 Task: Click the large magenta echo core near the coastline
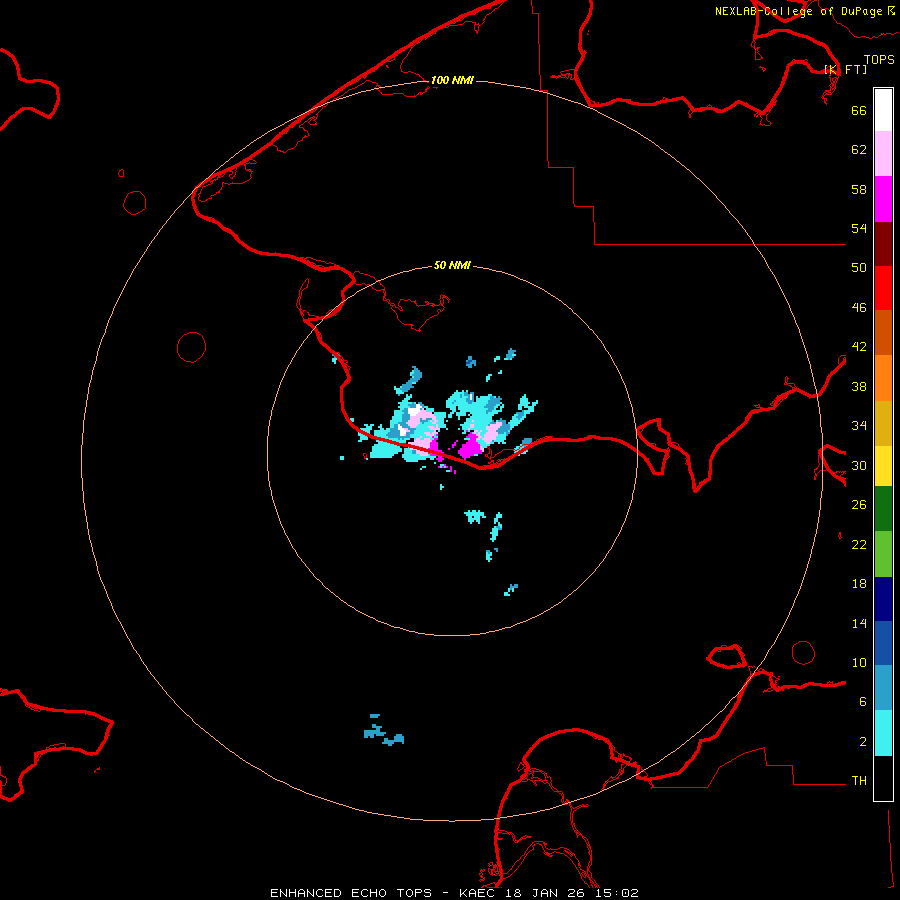[x=472, y=445]
